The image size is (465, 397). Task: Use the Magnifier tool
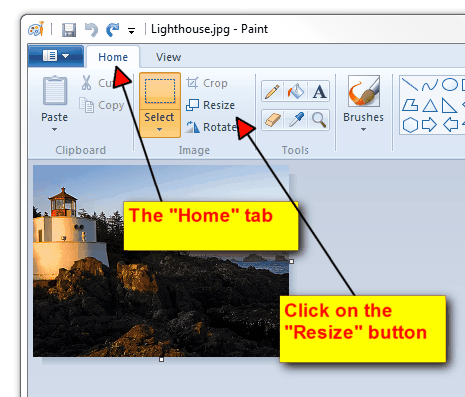pos(319,120)
